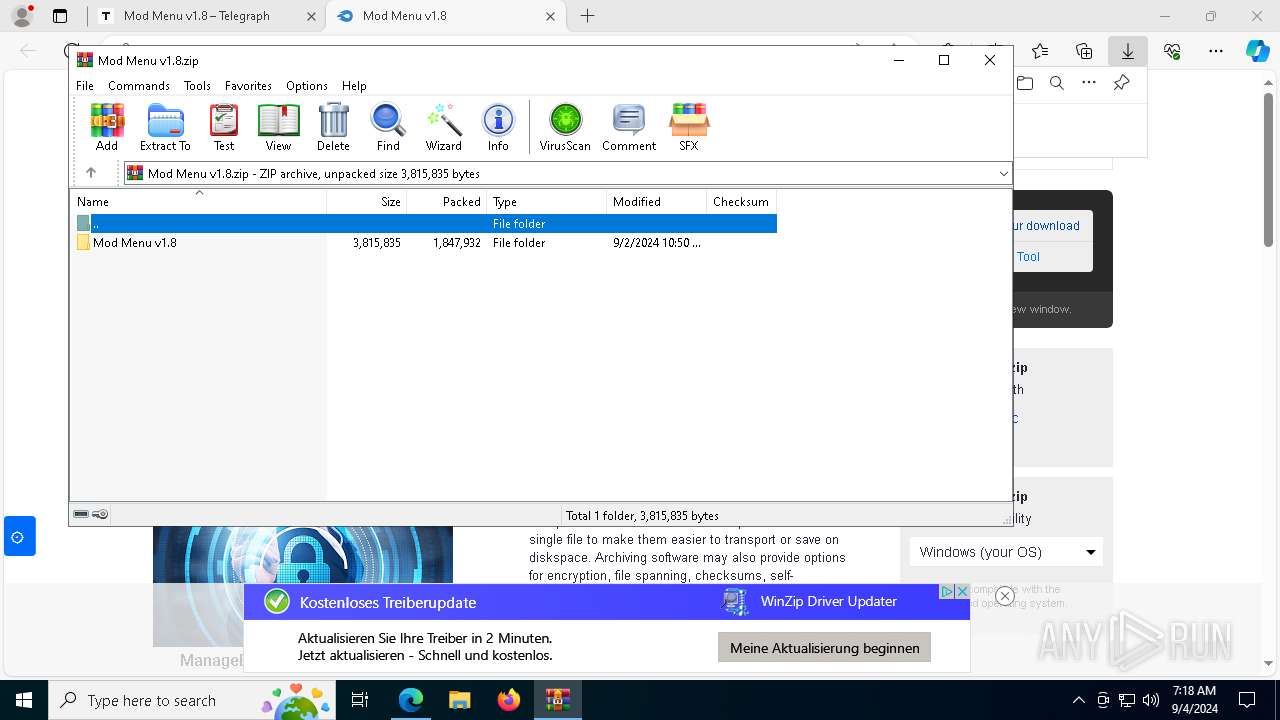Click search icon in downloads panel
Screen dimensions: 1280x720
tap(1057, 83)
